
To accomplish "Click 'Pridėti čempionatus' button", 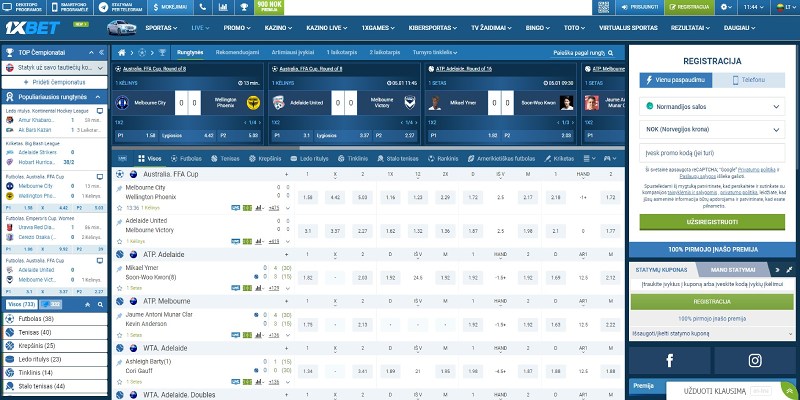I will pos(54,82).
